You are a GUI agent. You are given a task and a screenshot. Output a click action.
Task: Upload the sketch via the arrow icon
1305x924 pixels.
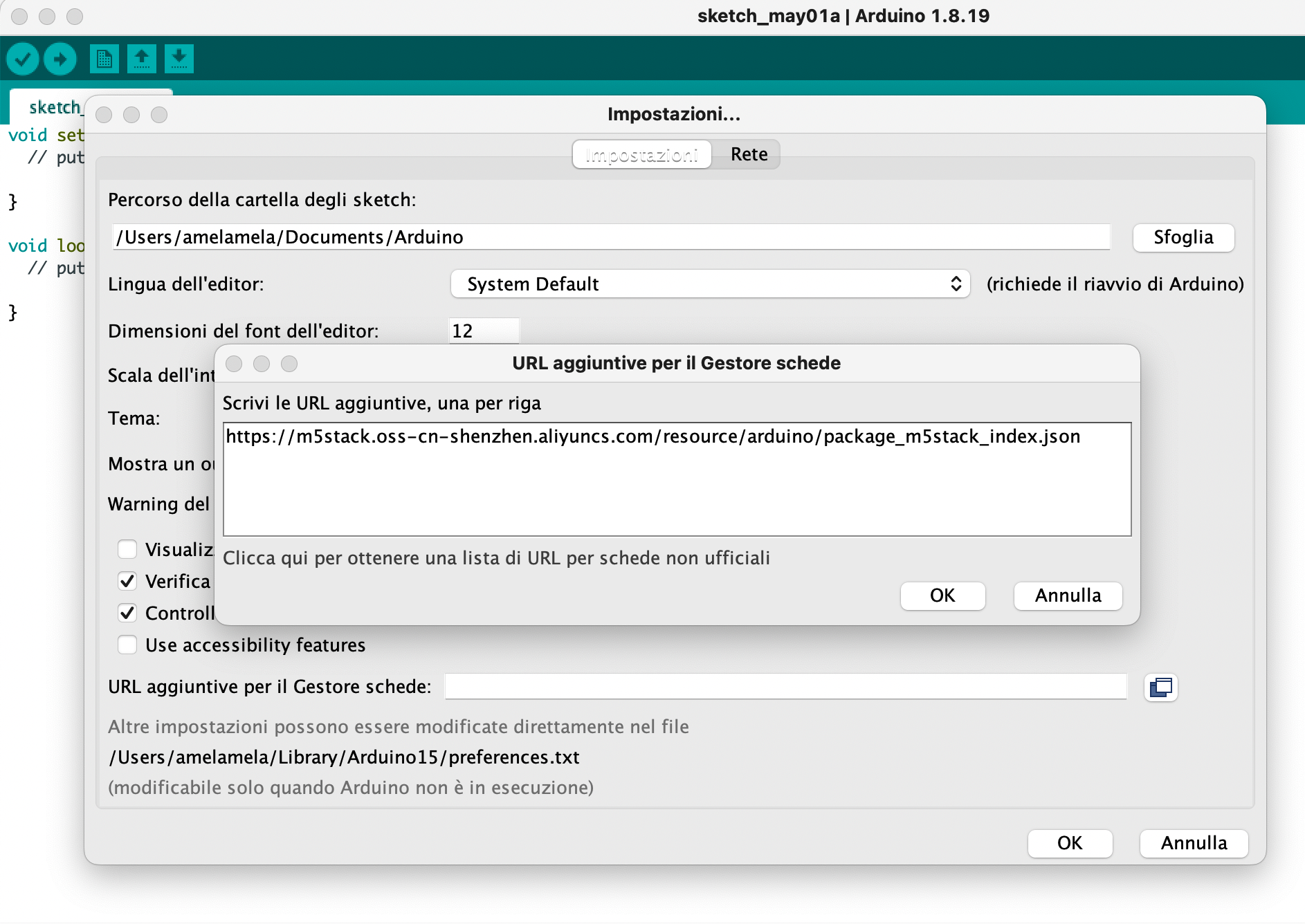coord(60,59)
